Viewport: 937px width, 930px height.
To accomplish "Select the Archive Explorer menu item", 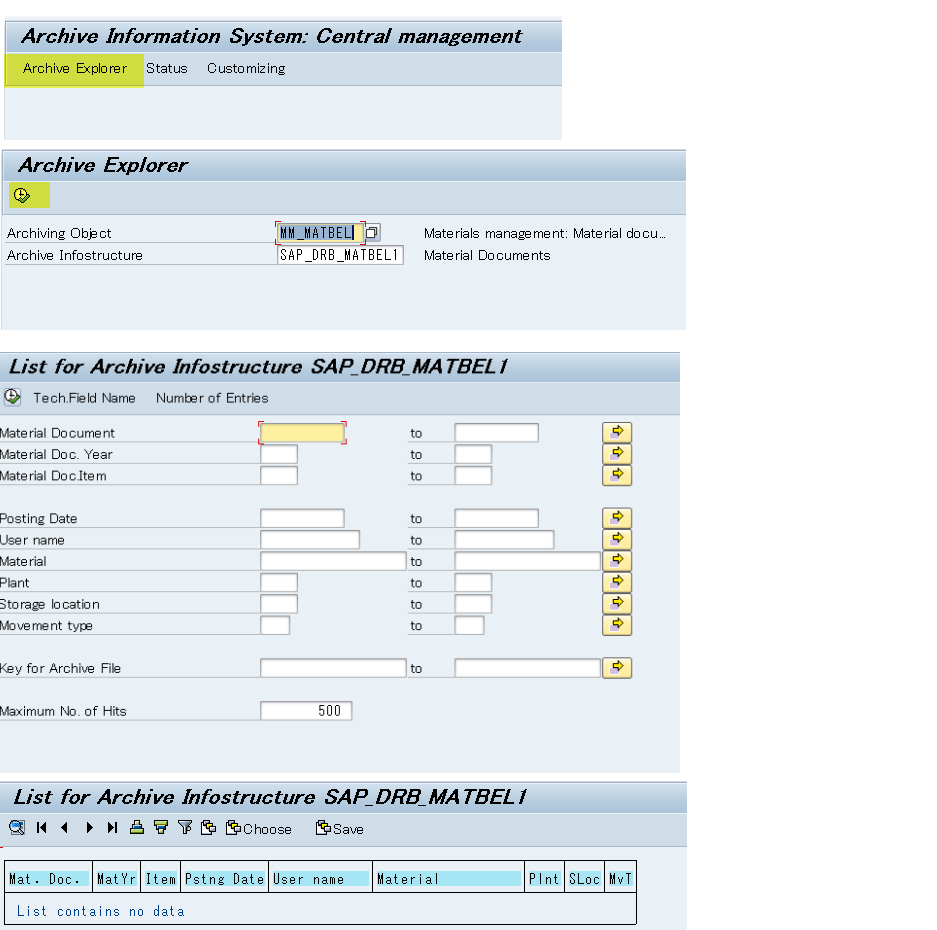I will [x=75, y=69].
